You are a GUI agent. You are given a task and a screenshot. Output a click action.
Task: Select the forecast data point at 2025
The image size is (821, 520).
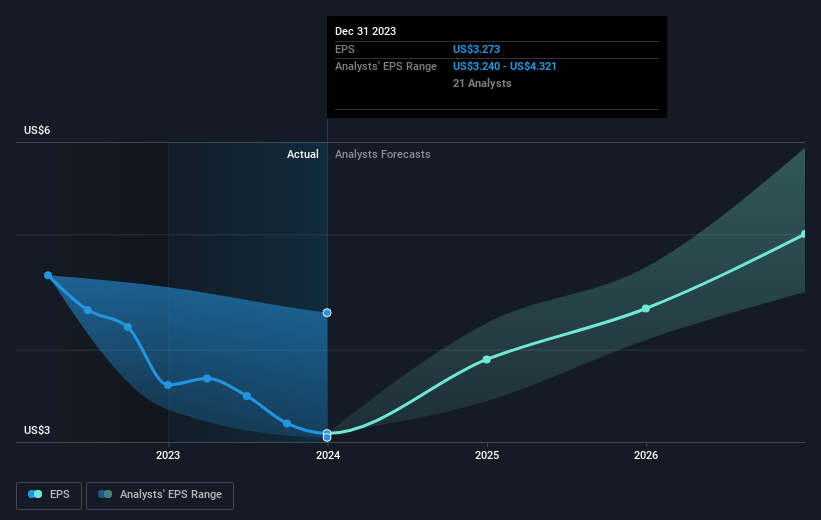487,359
